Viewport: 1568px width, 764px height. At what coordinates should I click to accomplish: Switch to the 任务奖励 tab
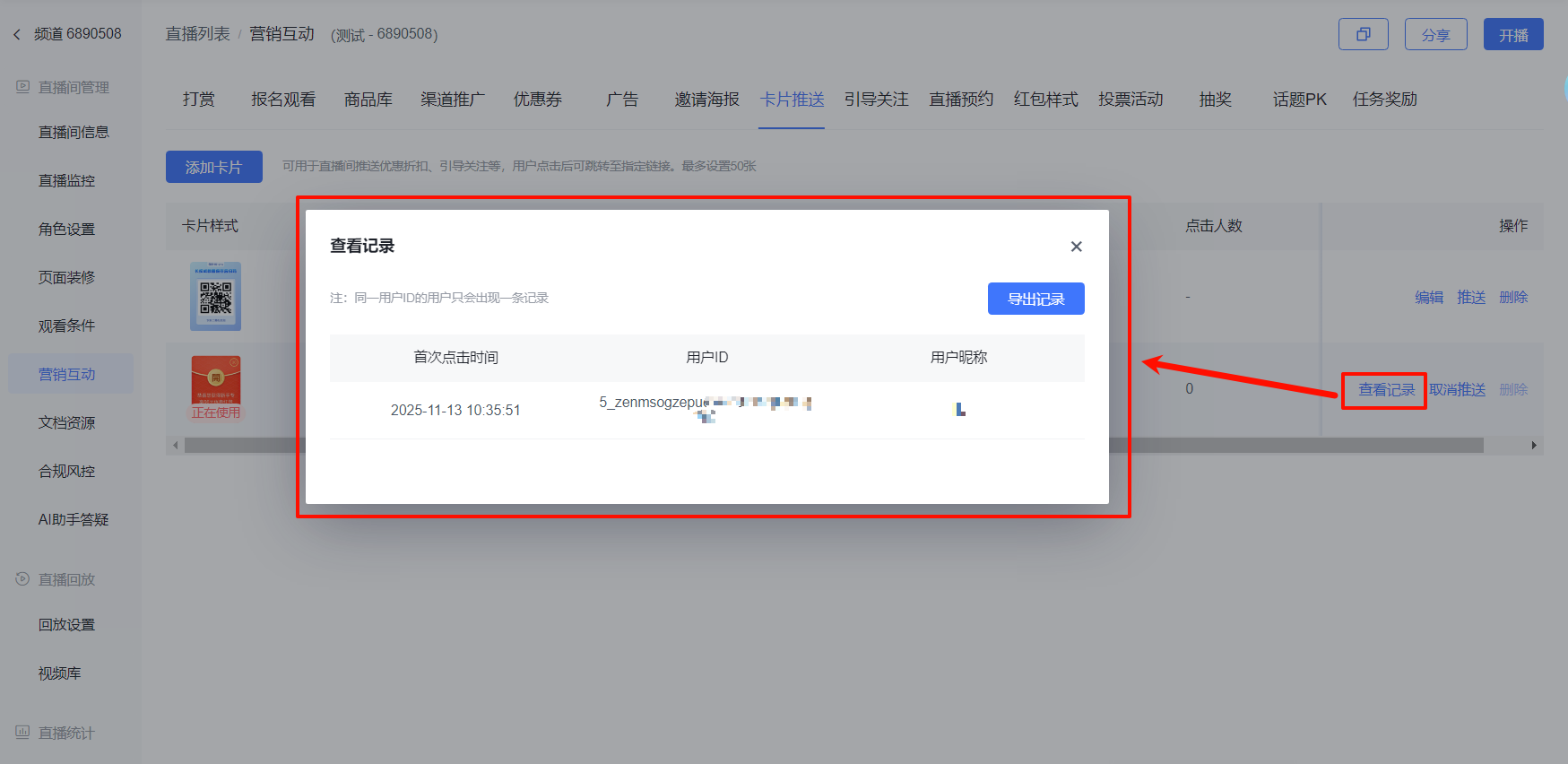[x=1385, y=100]
